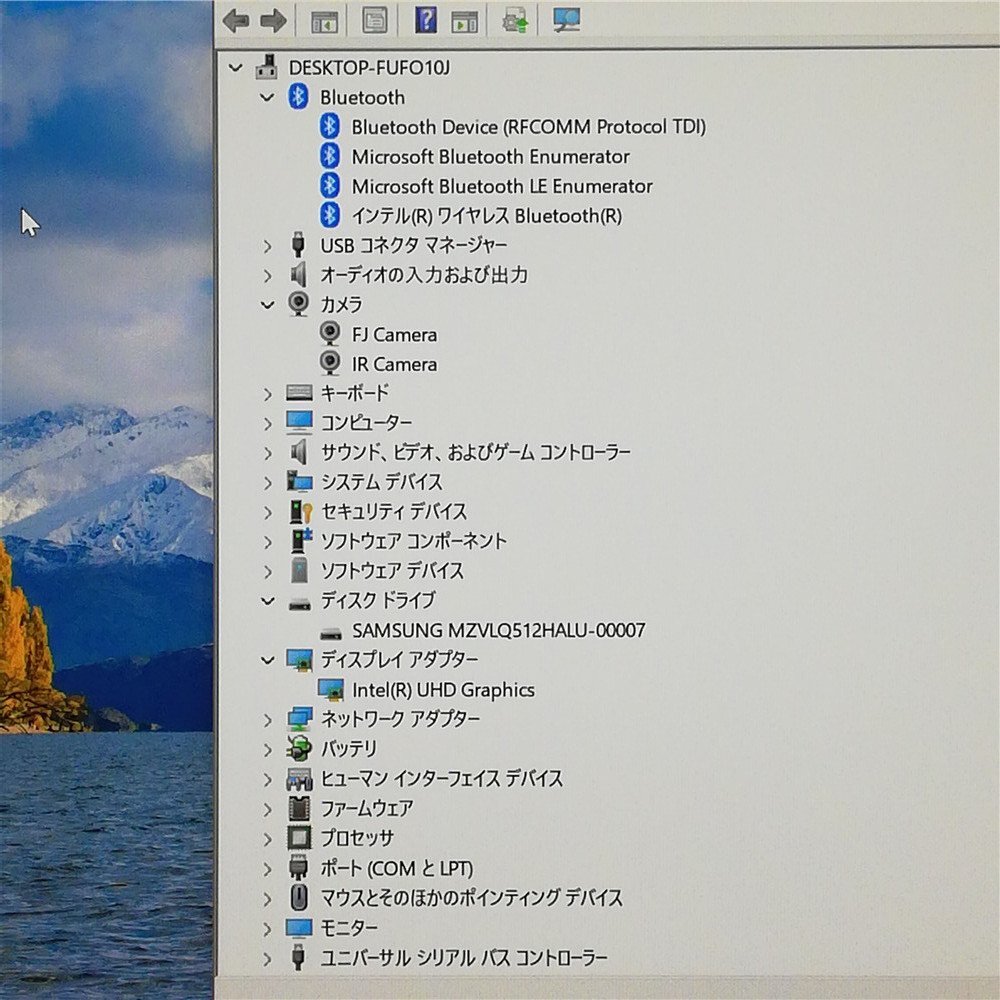Viewport: 1000px width, 1000px height.
Task: Select Microsoft Bluetooth LE Enumerator
Action: pos(502,186)
